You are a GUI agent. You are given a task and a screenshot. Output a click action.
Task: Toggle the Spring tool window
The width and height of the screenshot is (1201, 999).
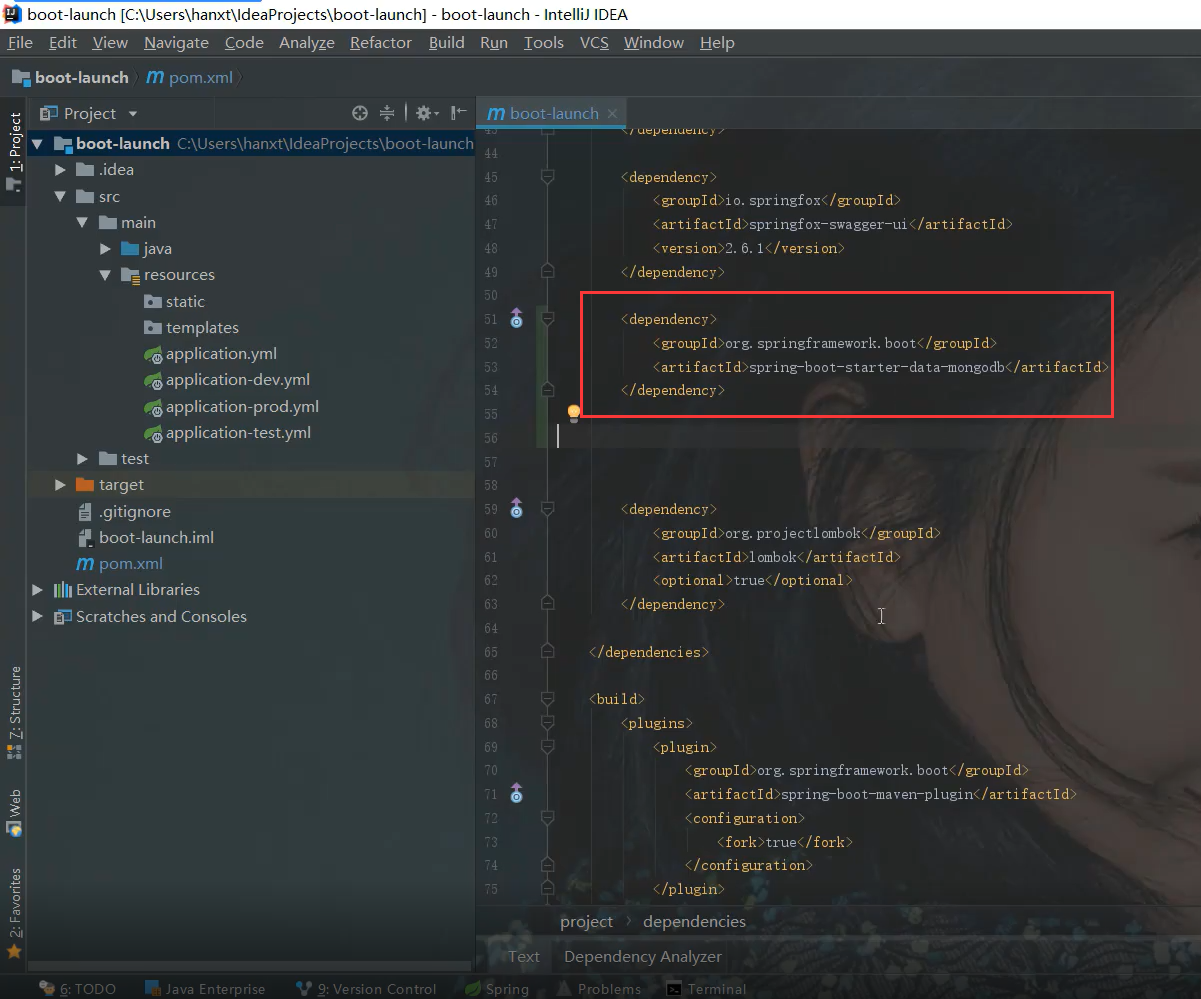497,989
